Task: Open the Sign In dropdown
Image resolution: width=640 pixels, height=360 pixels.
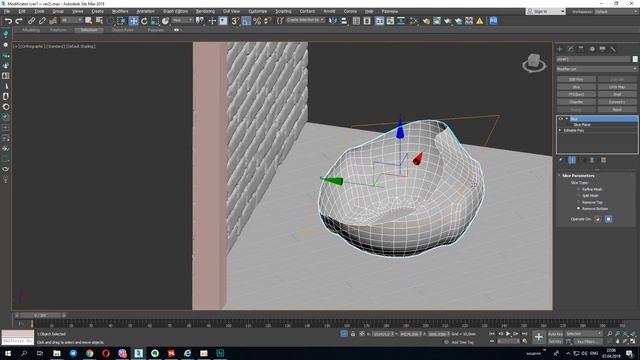Action: pyautogui.click(x=546, y=11)
